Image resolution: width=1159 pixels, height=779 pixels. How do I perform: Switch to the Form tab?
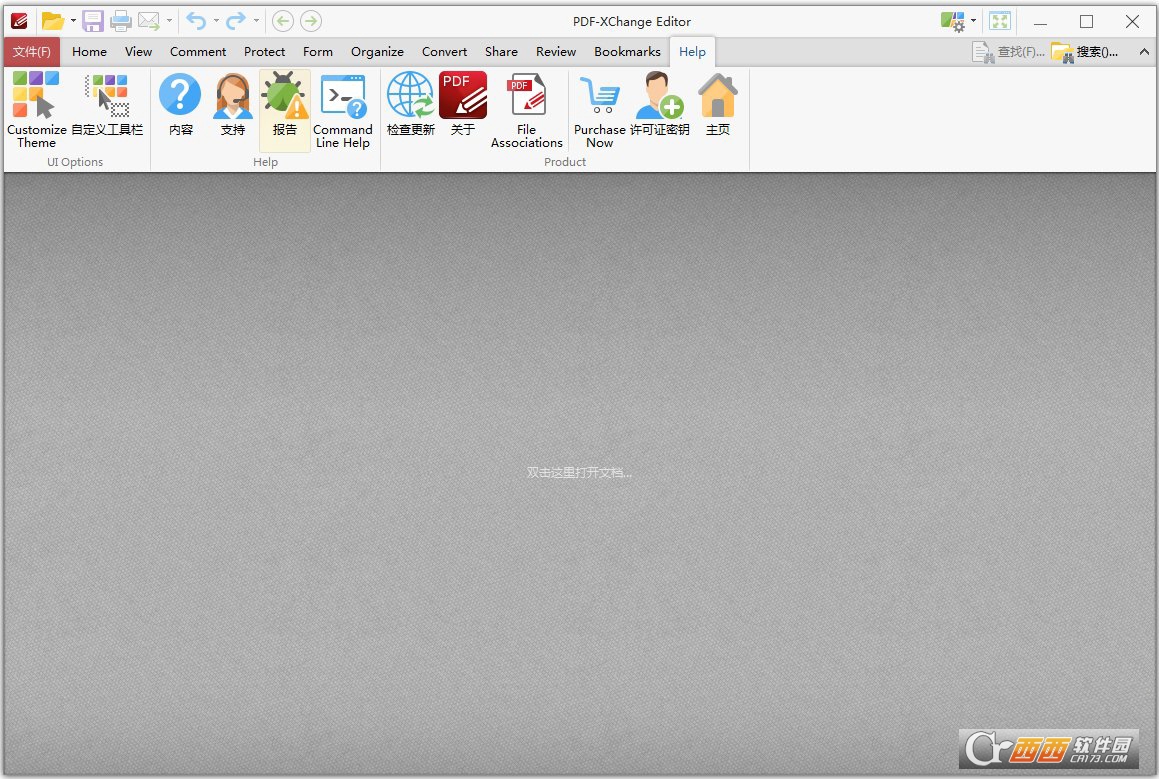point(318,52)
